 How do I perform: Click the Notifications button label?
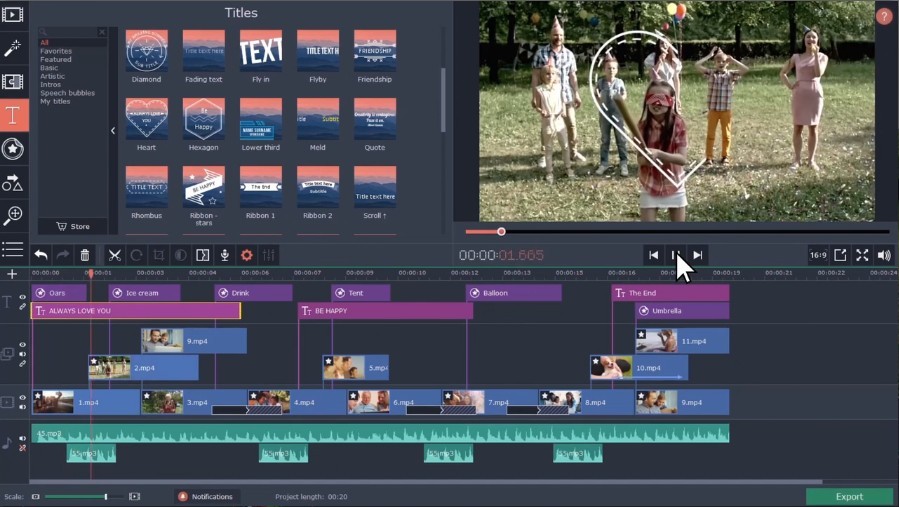tap(212, 497)
